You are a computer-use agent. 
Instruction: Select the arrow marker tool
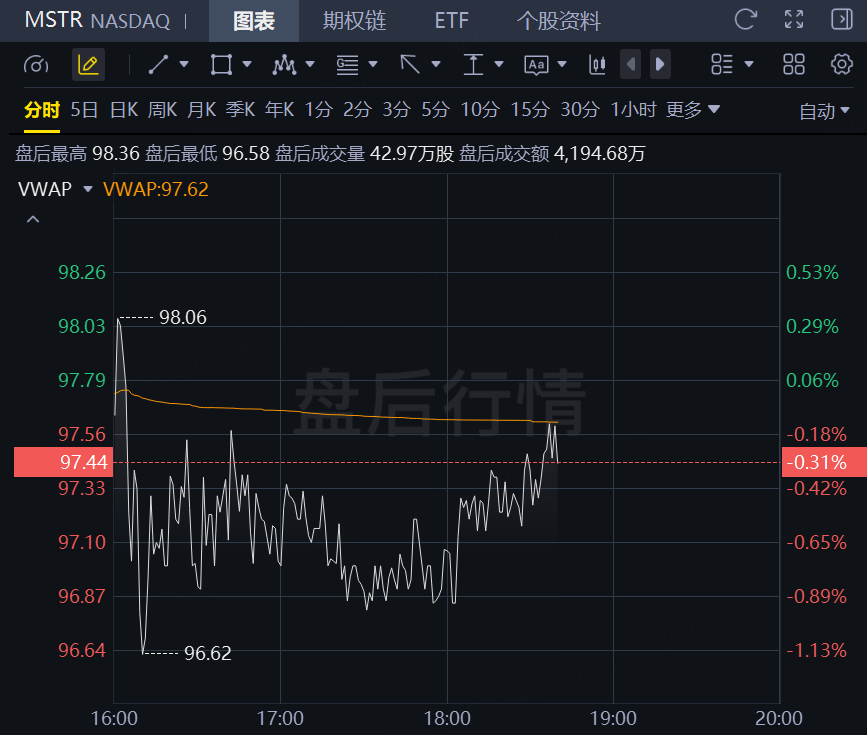[410, 65]
